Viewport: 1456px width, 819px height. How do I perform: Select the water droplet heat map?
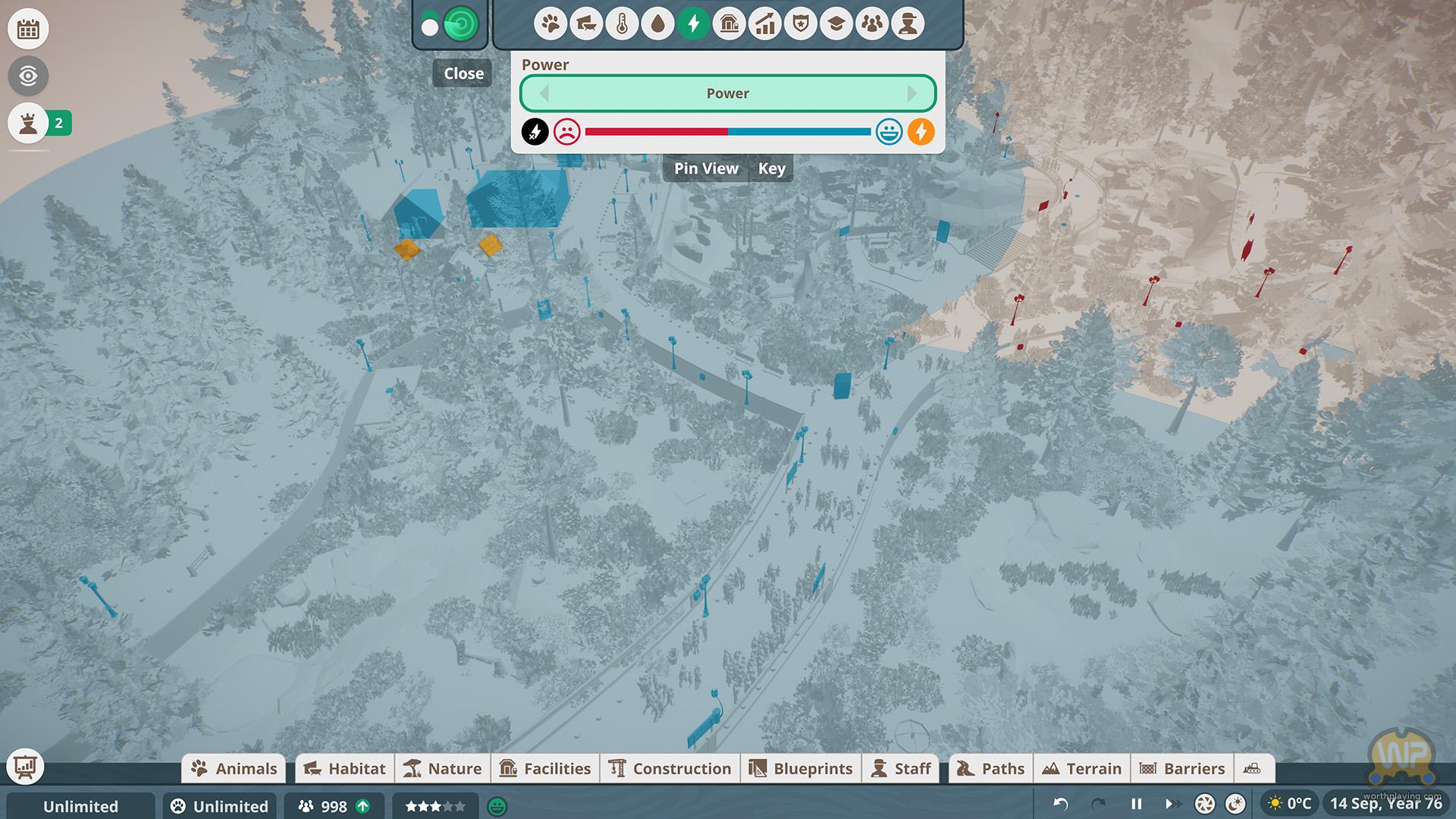point(657,24)
